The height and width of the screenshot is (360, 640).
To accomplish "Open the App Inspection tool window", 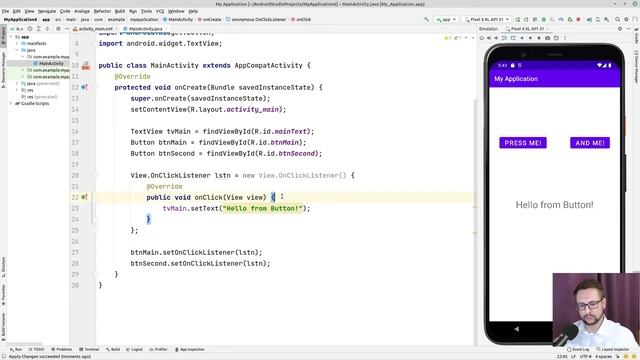I will click(x=190, y=349).
